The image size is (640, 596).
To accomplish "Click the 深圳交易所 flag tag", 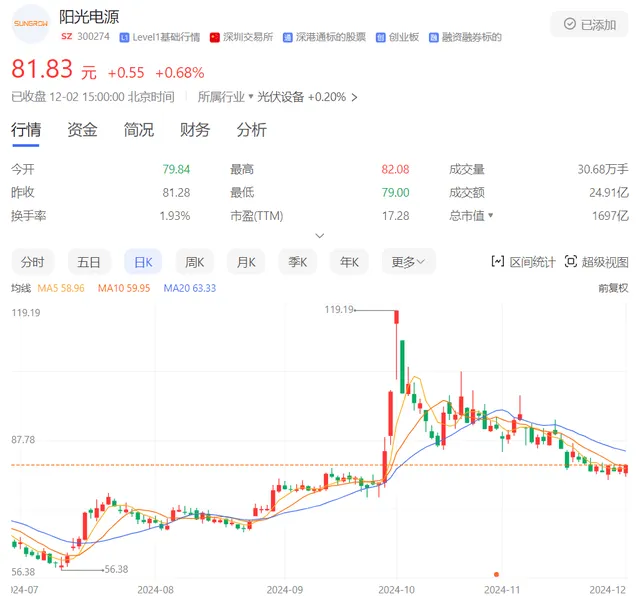I will [215, 38].
